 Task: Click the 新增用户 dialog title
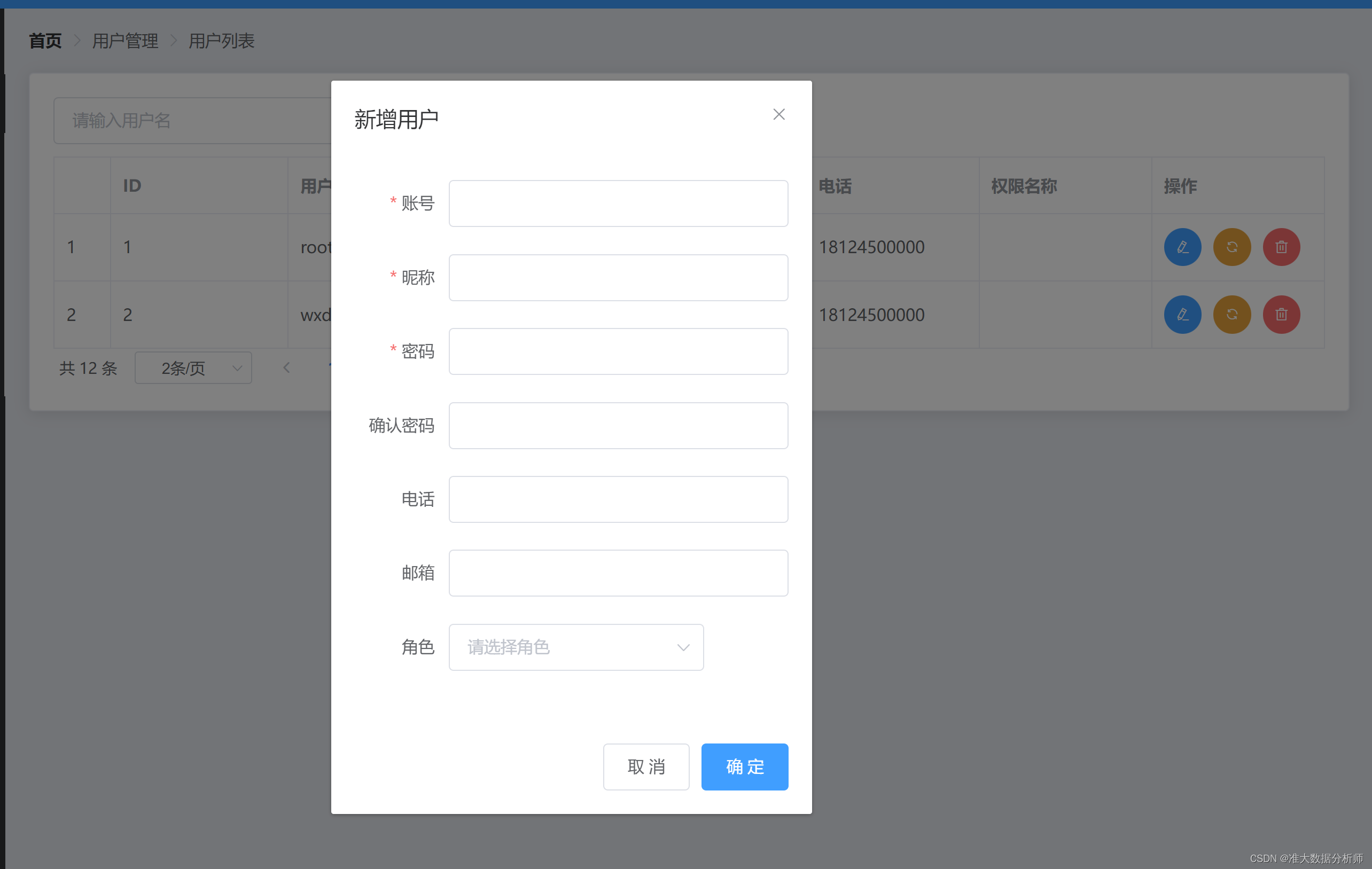(x=396, y=120)
